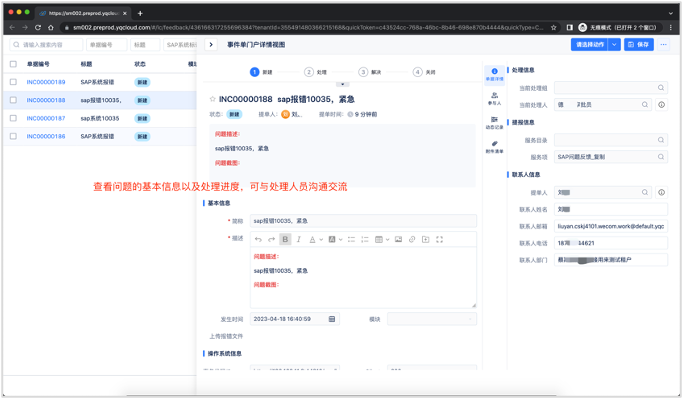Image resolution: width=682 pixels, height=398 pixels.
Task: Switch to the attachments list tab
Action: pos(494,147)
